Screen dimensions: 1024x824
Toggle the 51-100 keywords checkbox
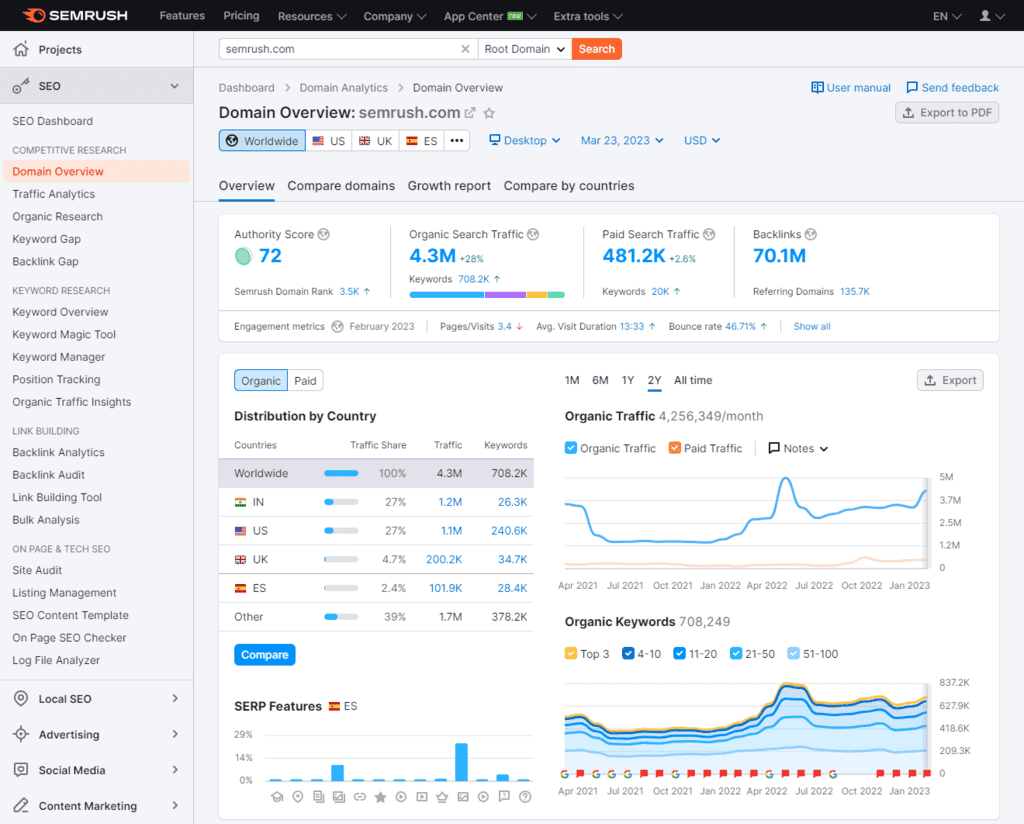pos(793,654)
